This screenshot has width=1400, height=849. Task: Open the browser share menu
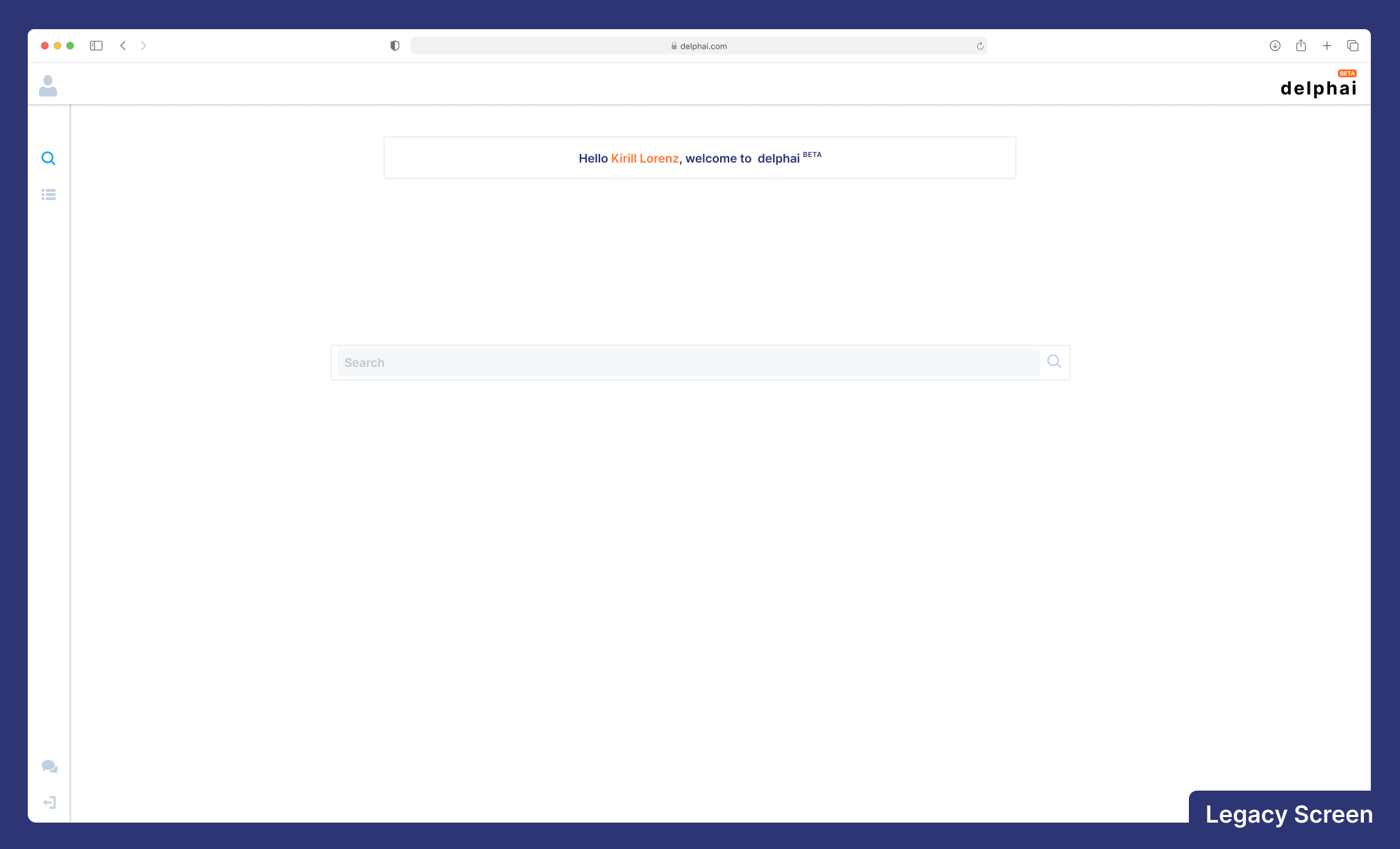pos(1301,46)
